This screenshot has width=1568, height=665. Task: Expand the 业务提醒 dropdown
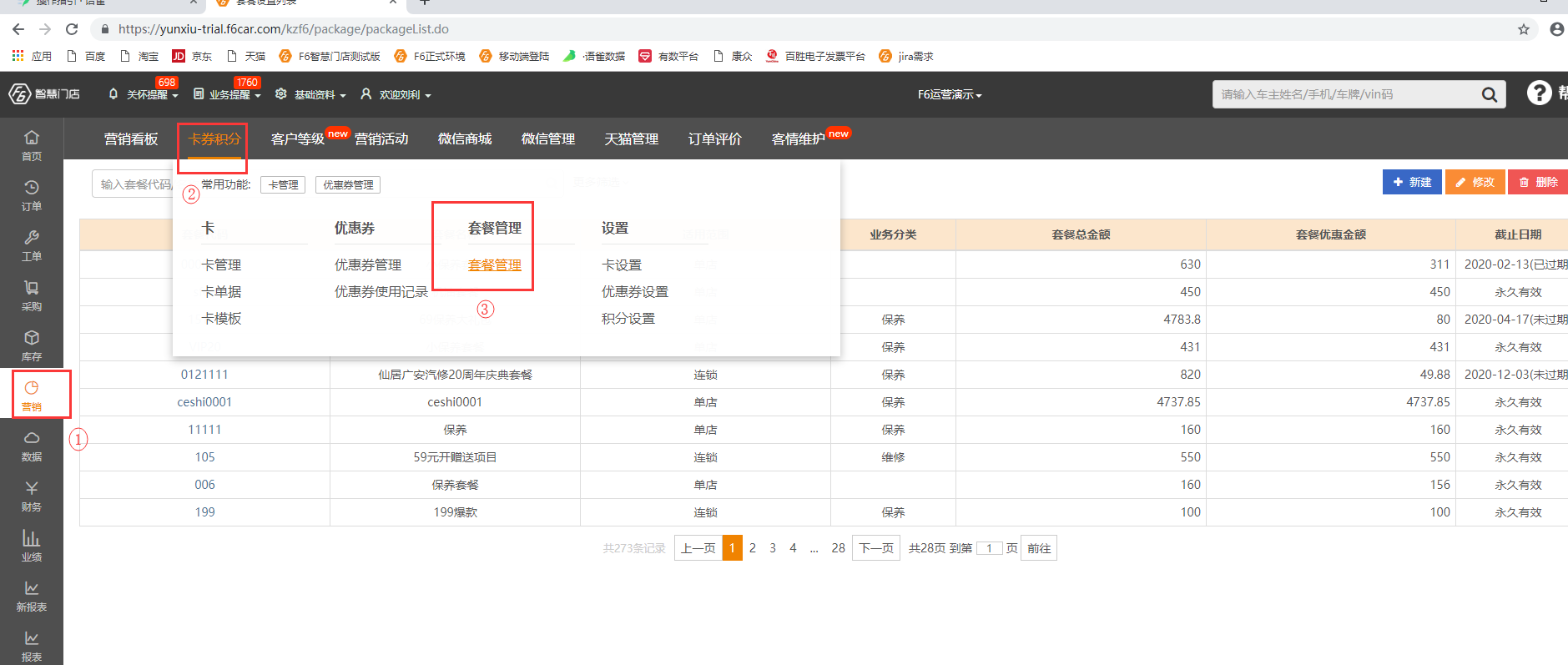point(227,94)
